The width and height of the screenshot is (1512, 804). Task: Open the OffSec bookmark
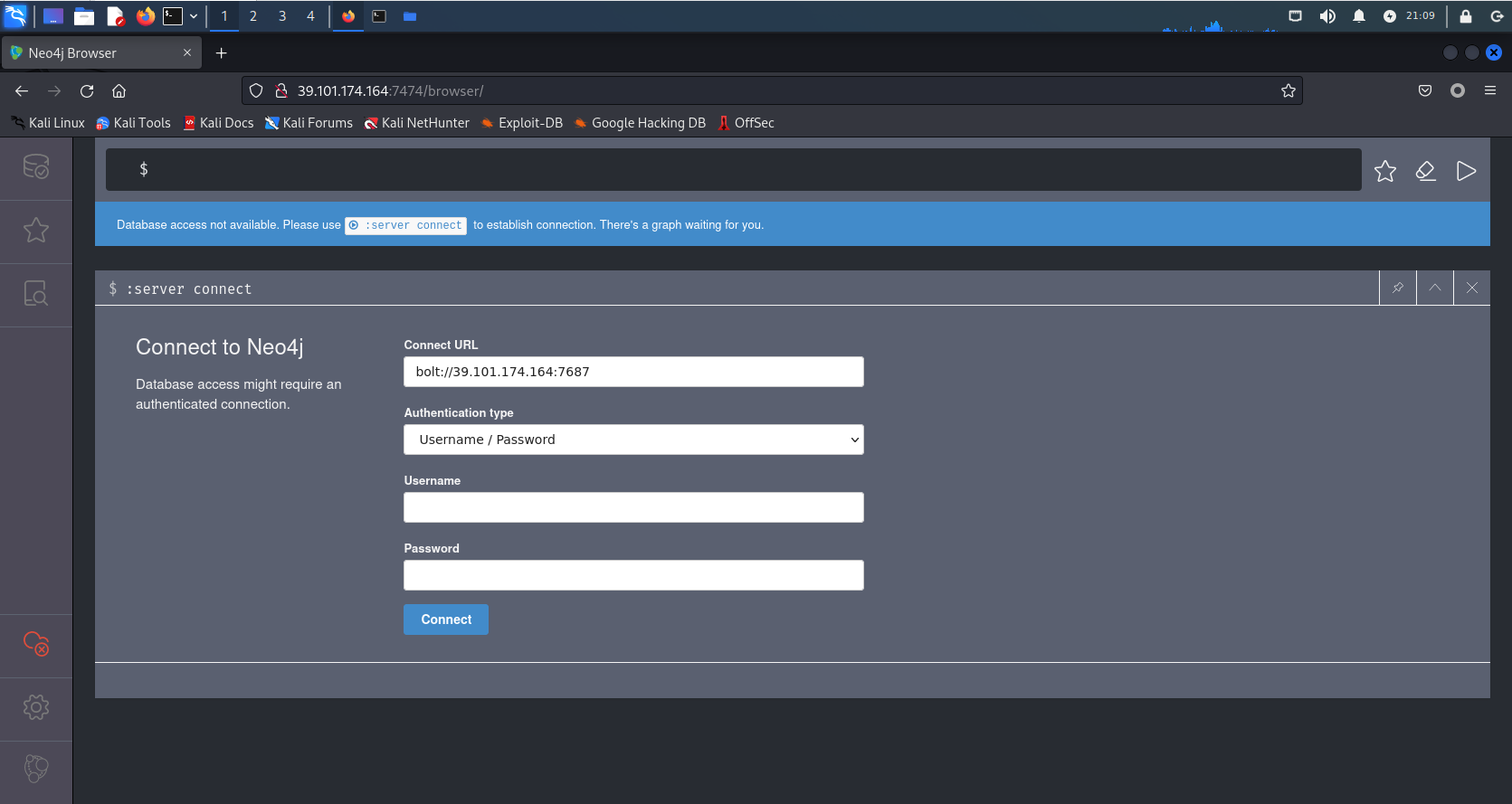(746, 123)
